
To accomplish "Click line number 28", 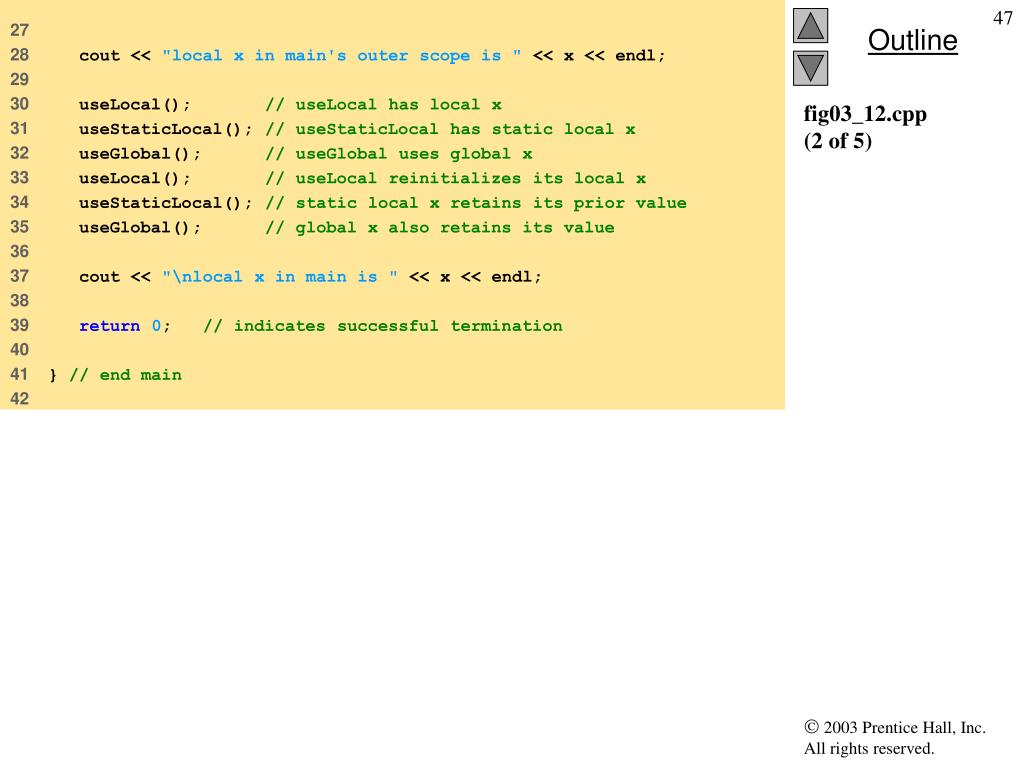I will 20,55.
